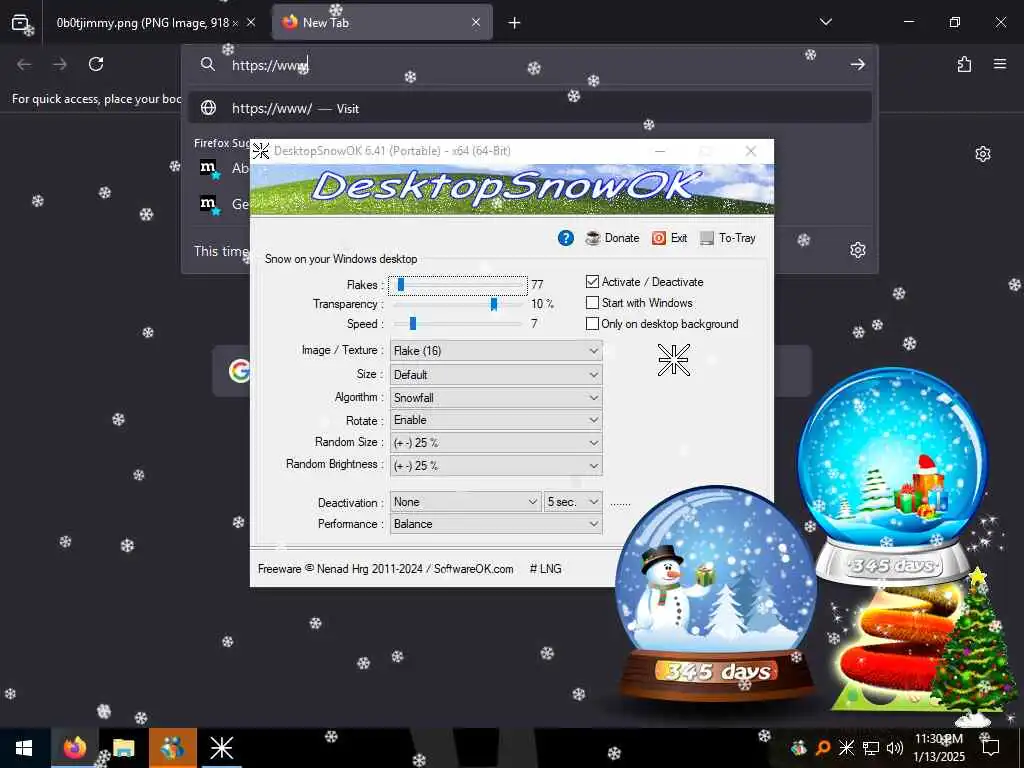Image resolution: width=1024 pixels, height=768 pixels.
Task: Click Firefox icon in taskbar
Action: coord(74,748)
